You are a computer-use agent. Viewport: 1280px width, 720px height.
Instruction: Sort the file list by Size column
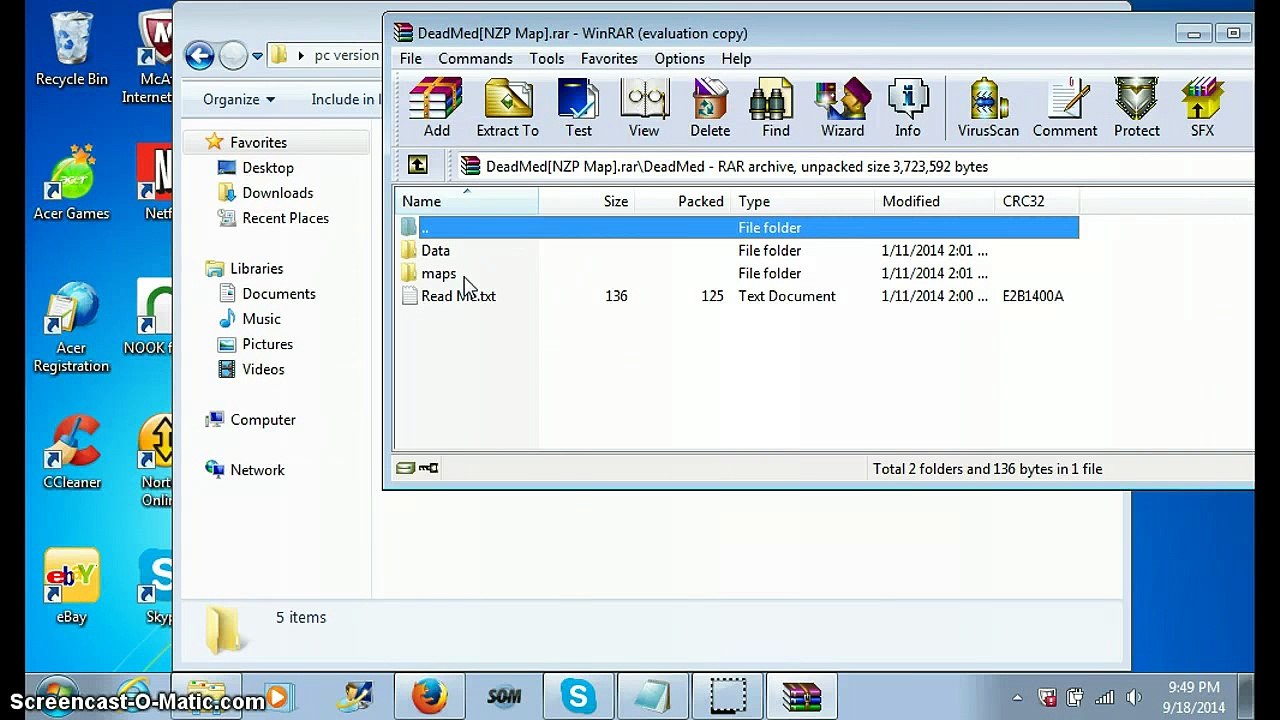[587, 201]
